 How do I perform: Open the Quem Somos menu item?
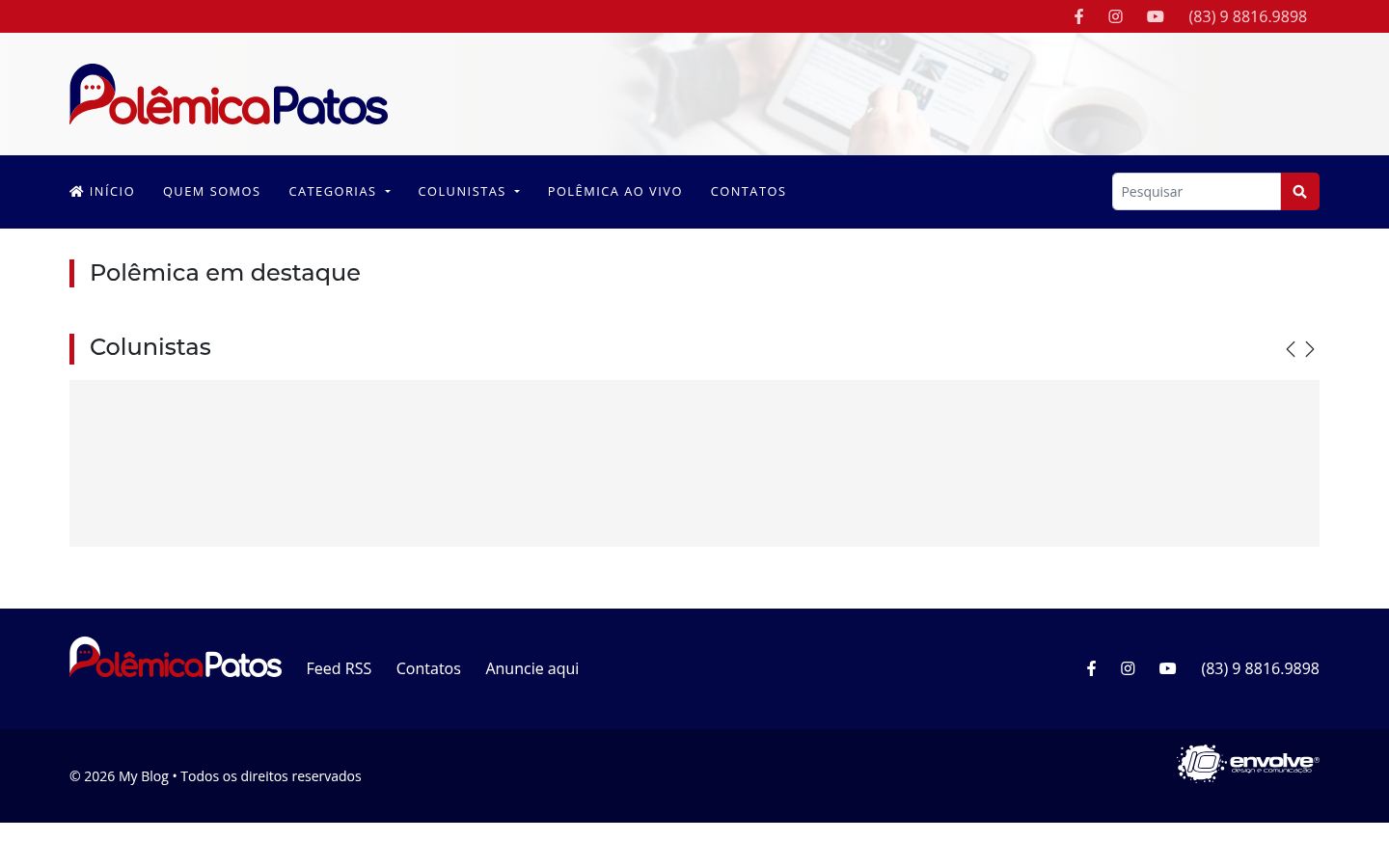click(x=211, y=191)
